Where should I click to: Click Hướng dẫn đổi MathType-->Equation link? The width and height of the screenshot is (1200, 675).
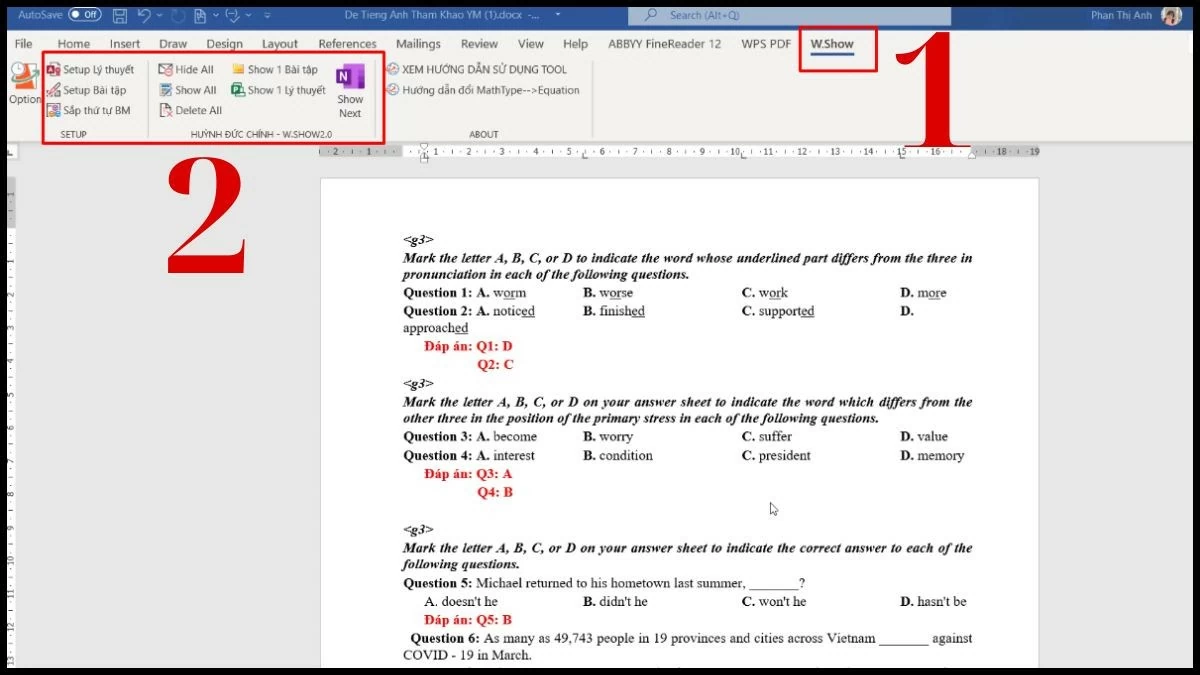coord(482,90)
